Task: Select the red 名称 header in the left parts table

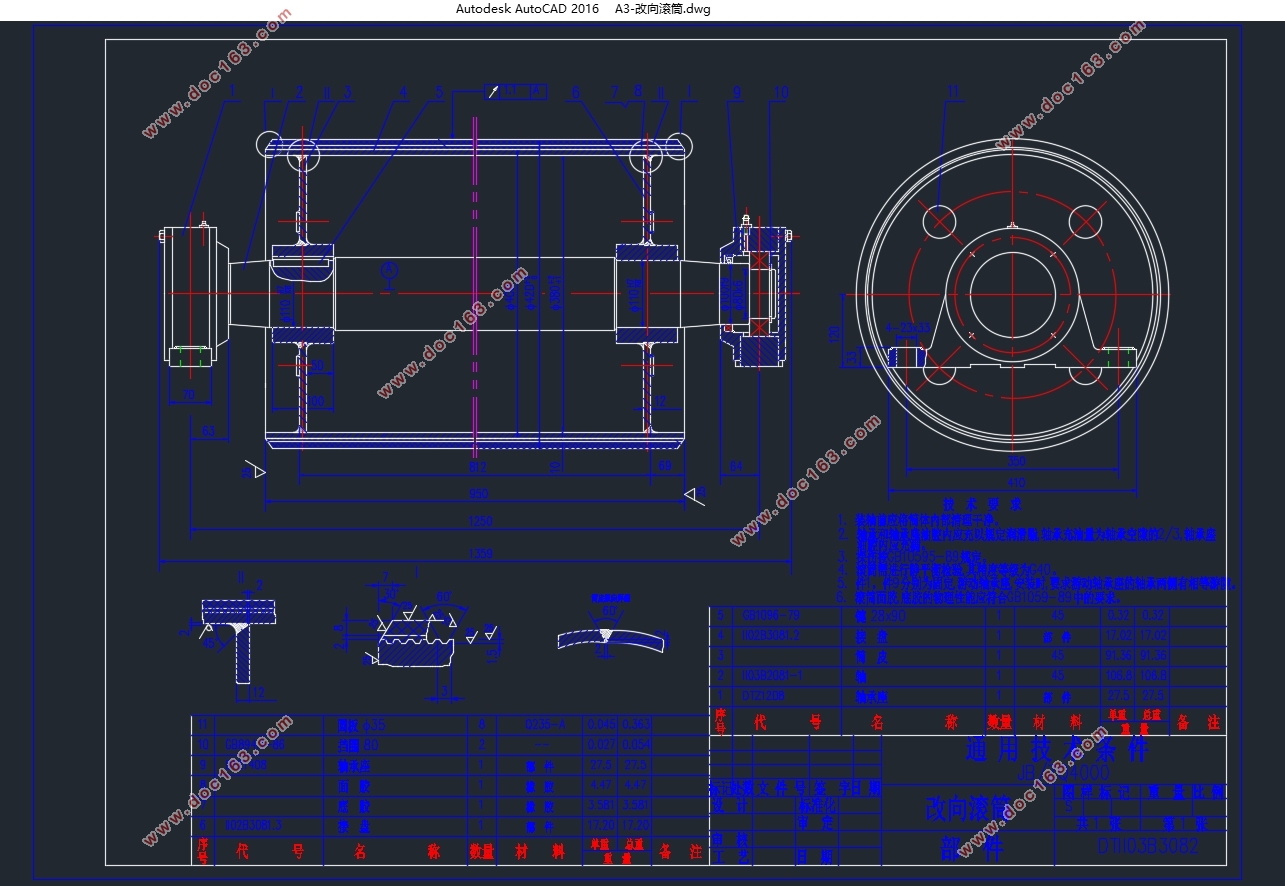Action: pos(397,852)
